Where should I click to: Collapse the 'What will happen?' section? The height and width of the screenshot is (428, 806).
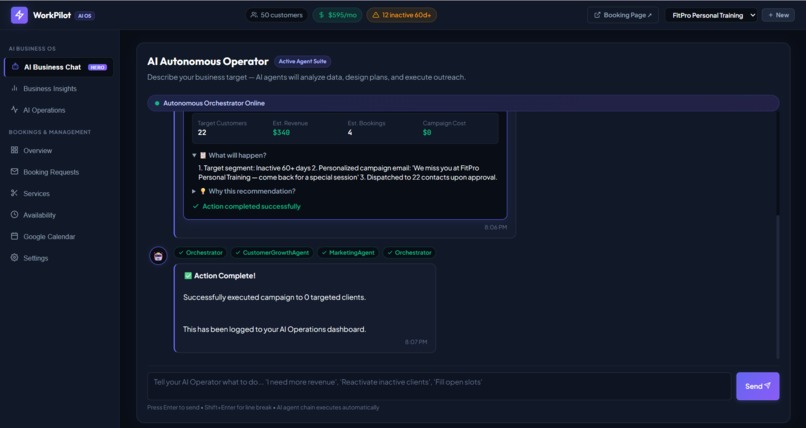229,155
